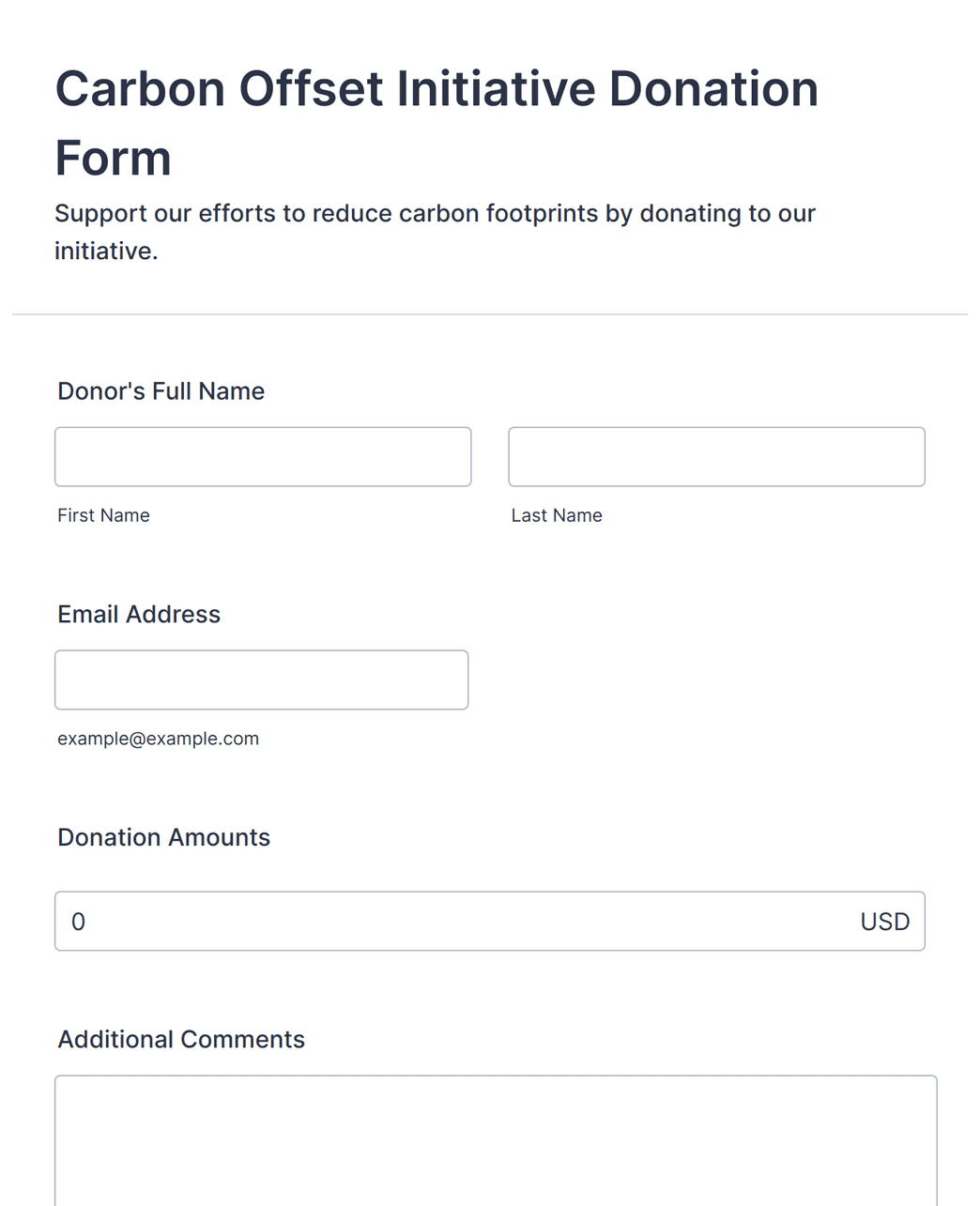Click the First Name sublabel

tap(103, 515)
